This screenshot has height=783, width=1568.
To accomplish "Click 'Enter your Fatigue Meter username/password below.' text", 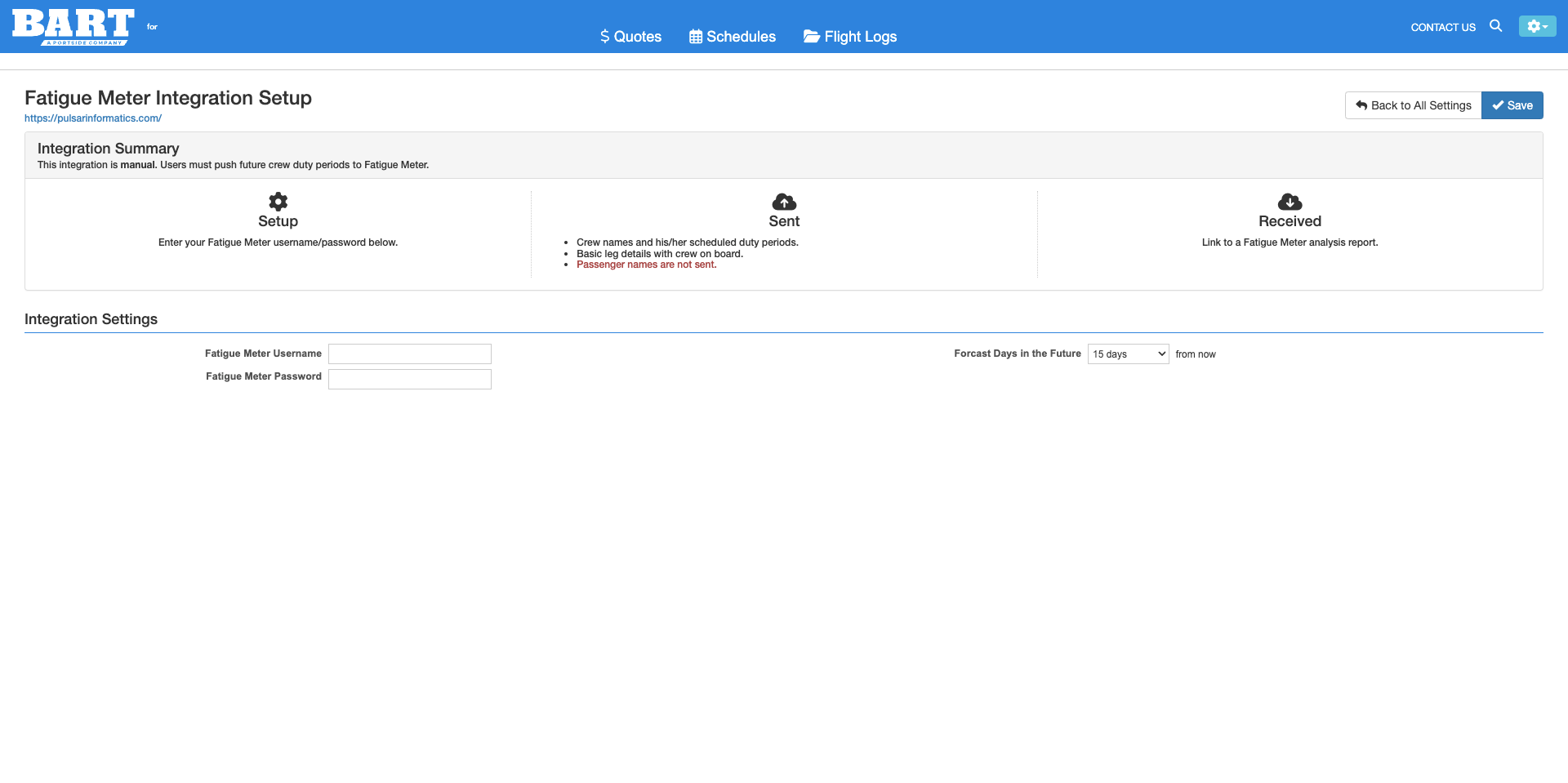I will pos(278,242).
